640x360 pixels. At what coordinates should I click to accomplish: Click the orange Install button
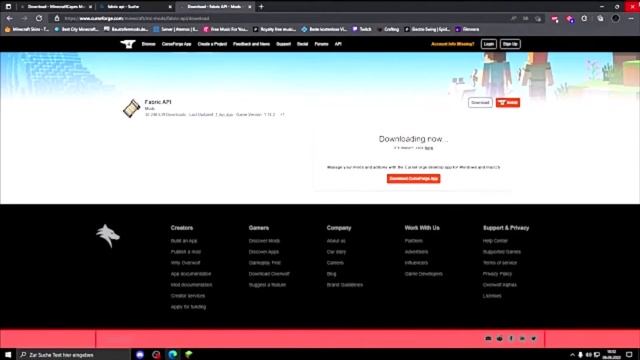[508, 102]
